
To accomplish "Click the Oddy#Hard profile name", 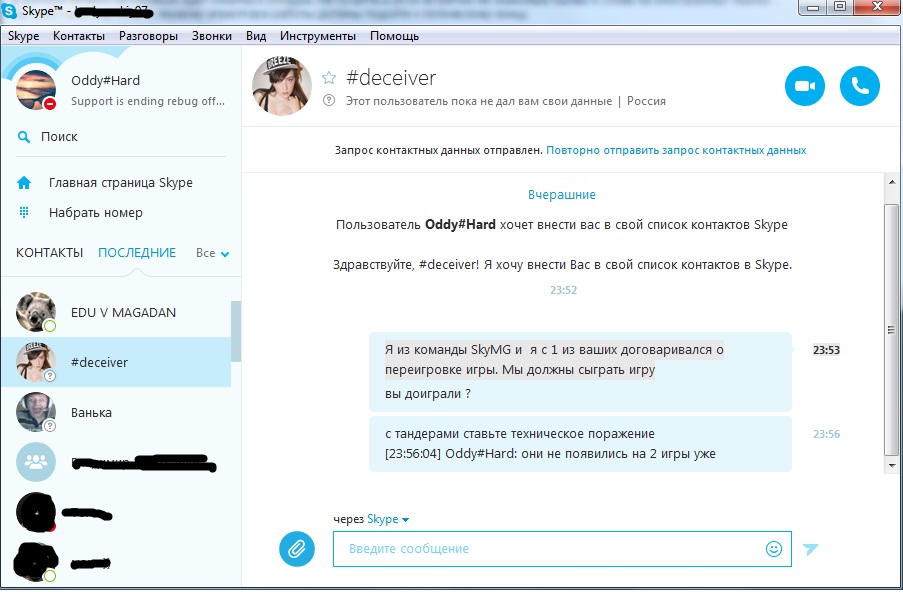I will coord(105,81).
